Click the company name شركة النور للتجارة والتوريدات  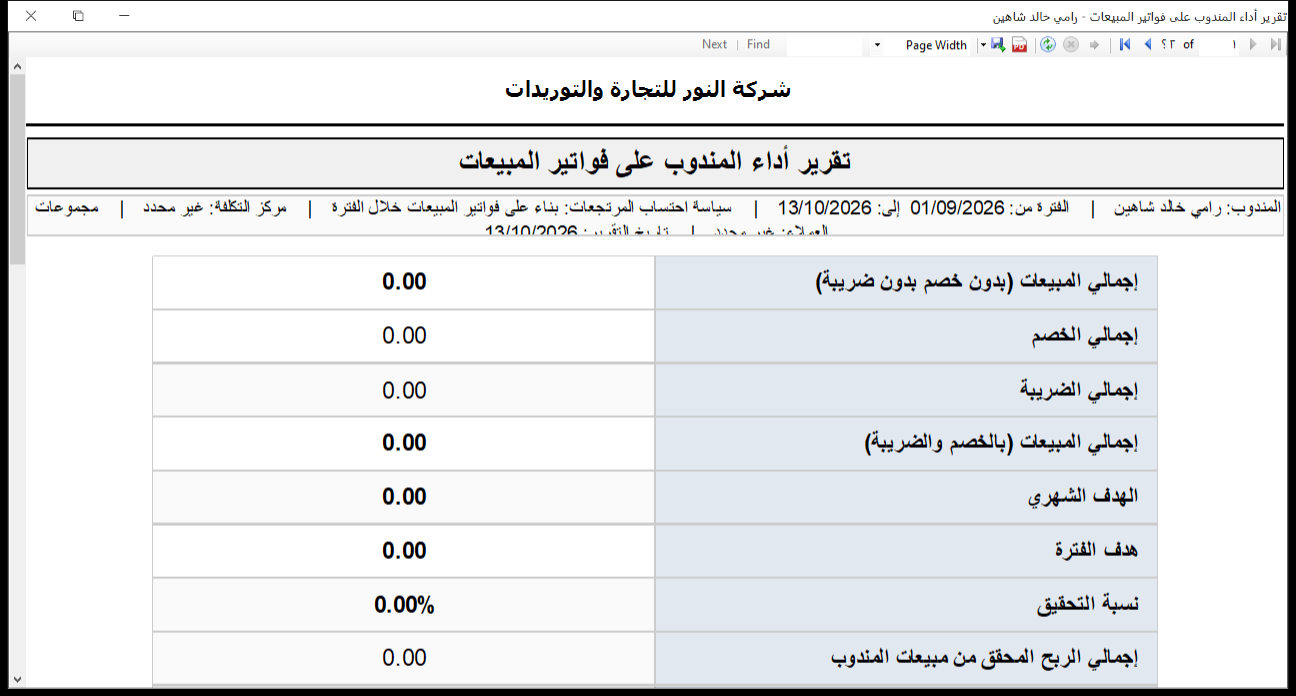(x=647, y=89)
